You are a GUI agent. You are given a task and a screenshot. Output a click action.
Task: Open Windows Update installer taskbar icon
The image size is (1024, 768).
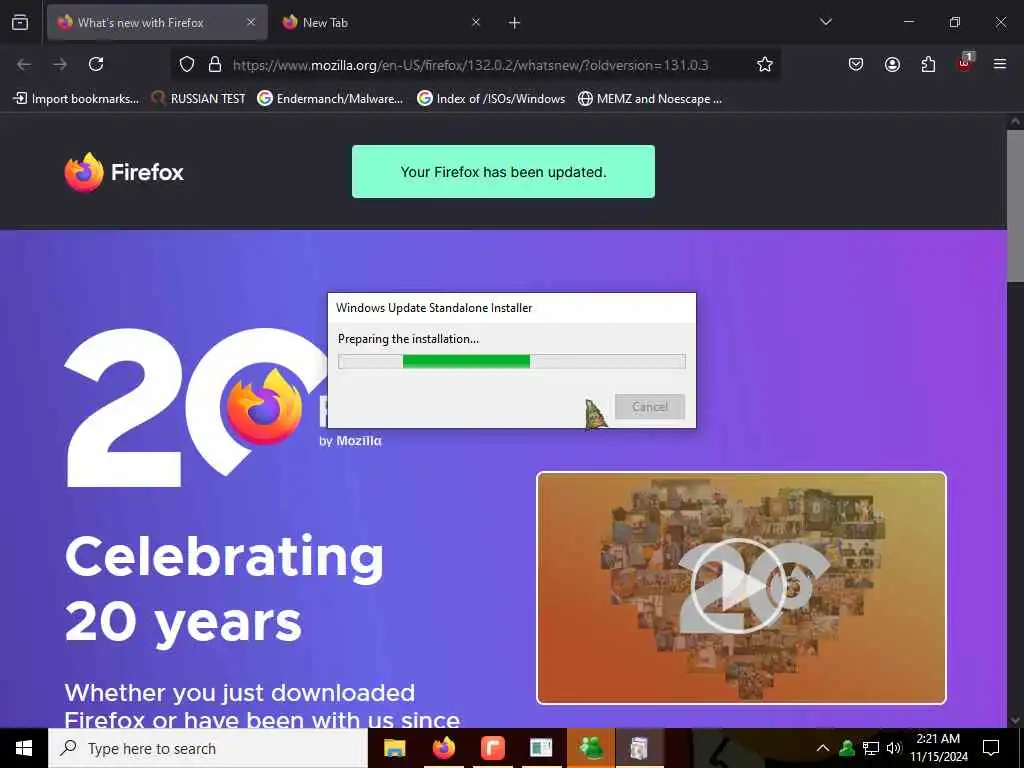[639, 748]
